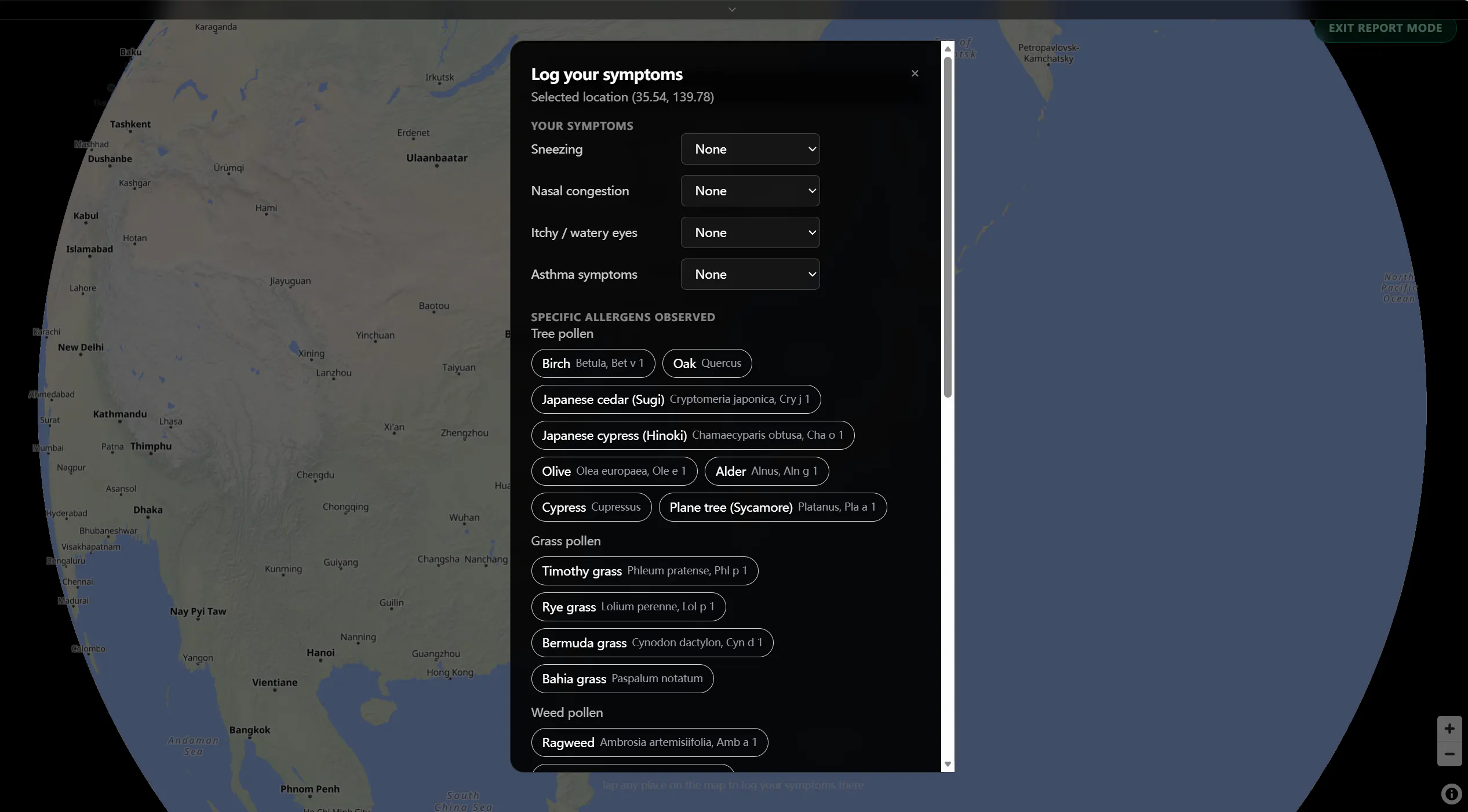
Task: Click the Chengdu label on the map
Action: [315, 475]
